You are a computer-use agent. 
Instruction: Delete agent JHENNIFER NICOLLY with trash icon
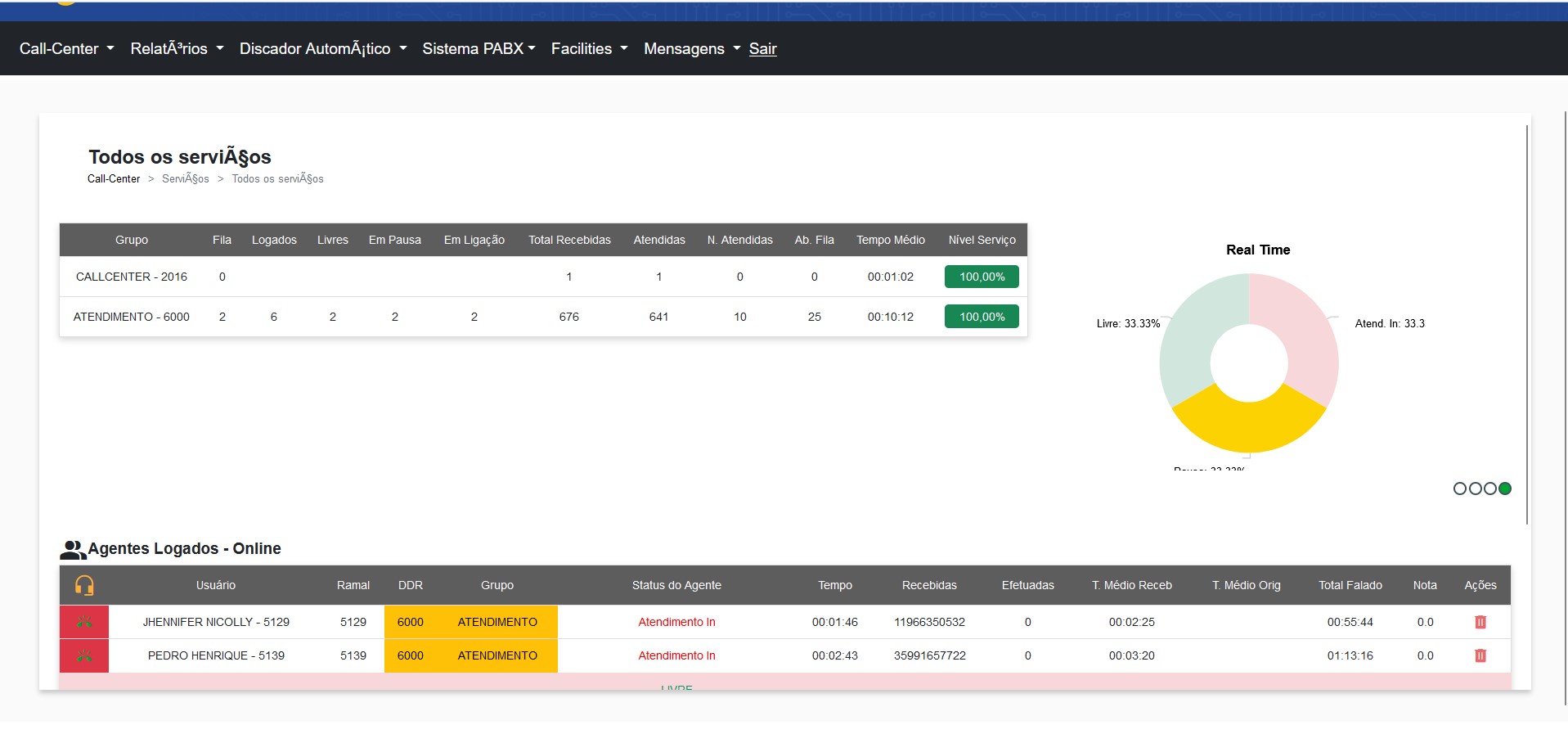click(x=1480, y=622)
